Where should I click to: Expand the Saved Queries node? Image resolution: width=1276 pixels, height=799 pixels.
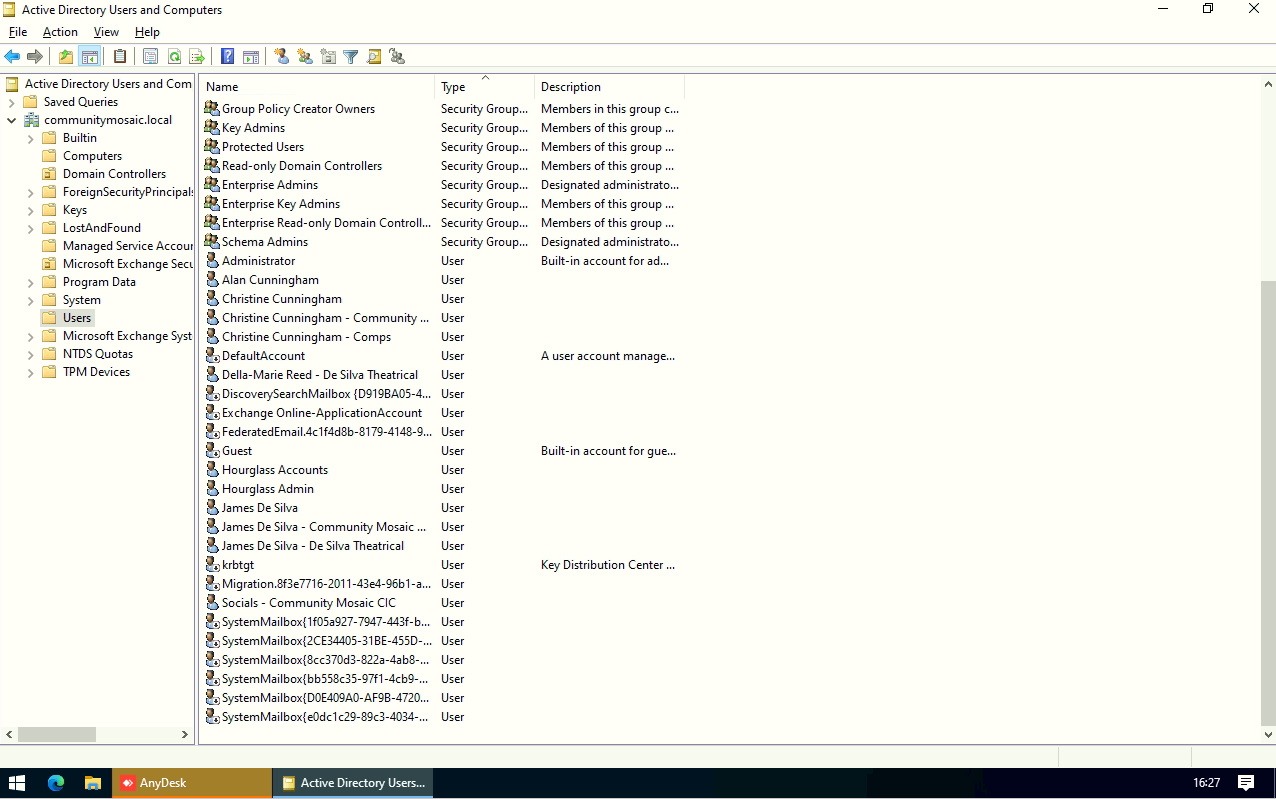point(11,102)
